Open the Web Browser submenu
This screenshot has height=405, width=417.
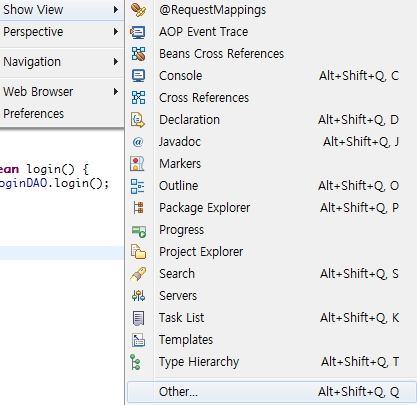[x=62, y=91]
